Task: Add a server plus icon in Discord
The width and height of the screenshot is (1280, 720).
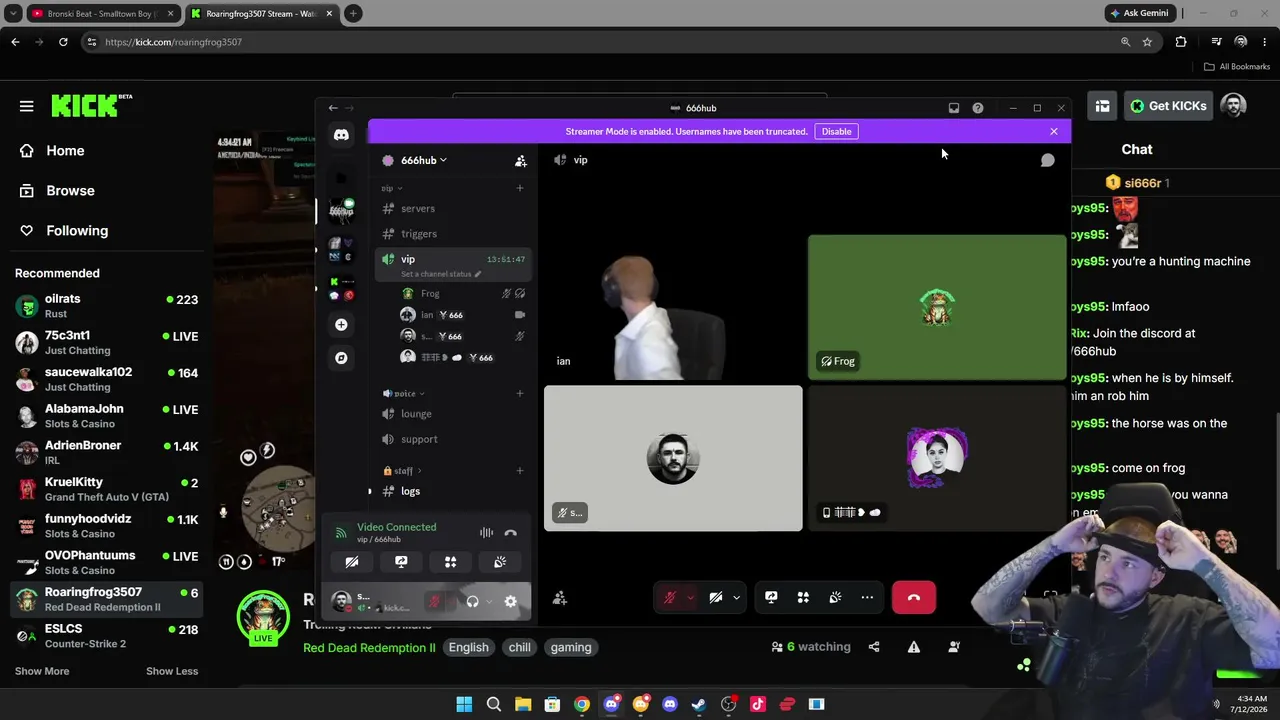Action: (341, 325)
